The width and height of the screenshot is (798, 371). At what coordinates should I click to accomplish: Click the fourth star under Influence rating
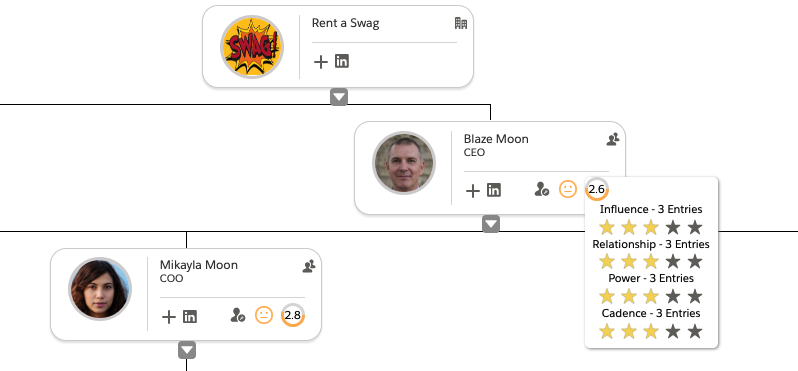point(673,227)
